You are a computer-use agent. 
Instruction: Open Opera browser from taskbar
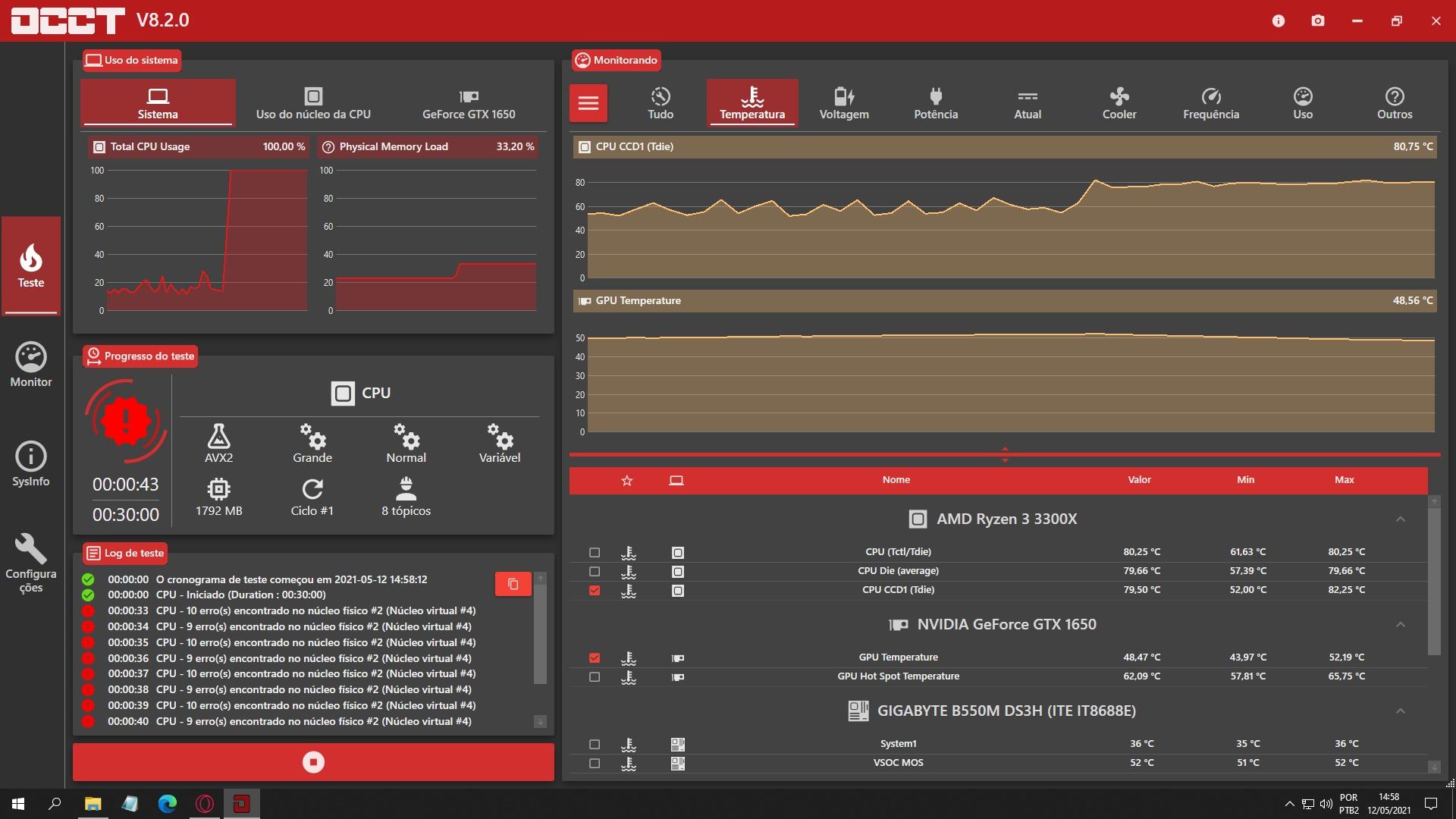(205, 804)
